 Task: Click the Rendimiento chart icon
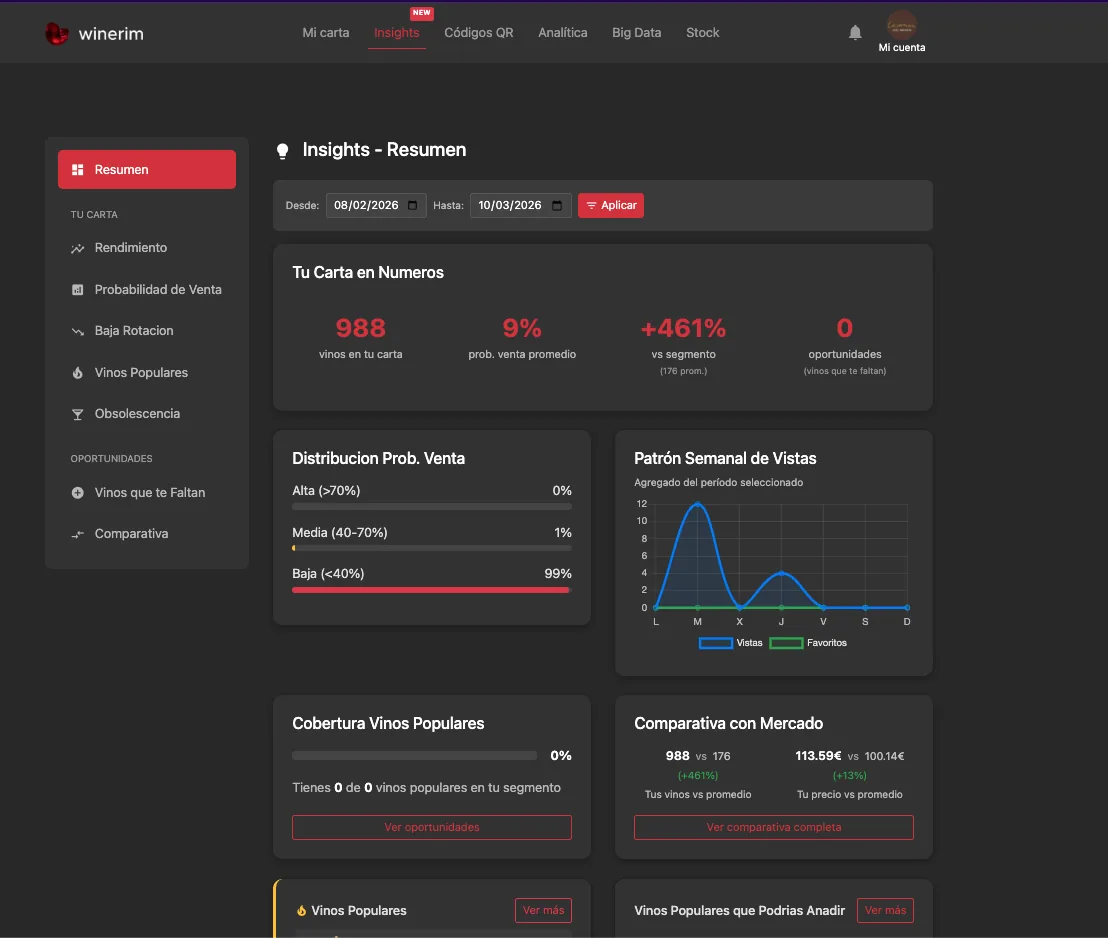pos(78,248)
